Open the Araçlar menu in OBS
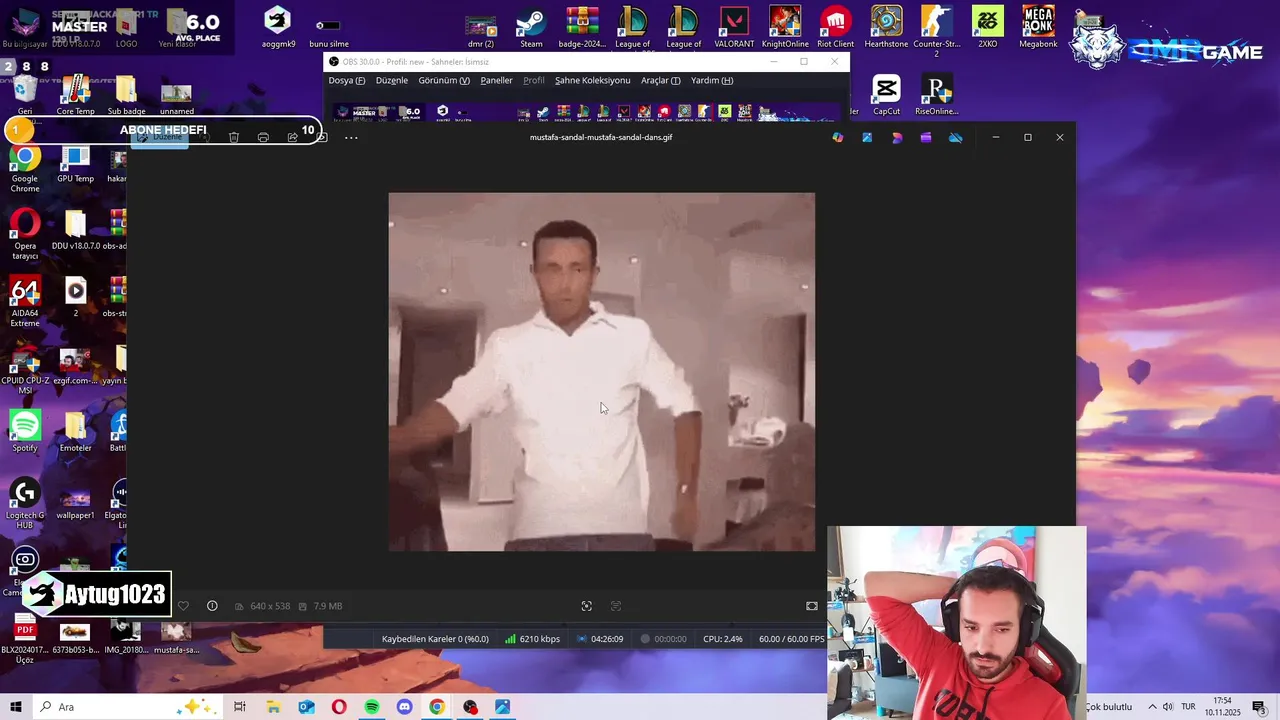Screen dimensions: 1280x720 [661, 80]
